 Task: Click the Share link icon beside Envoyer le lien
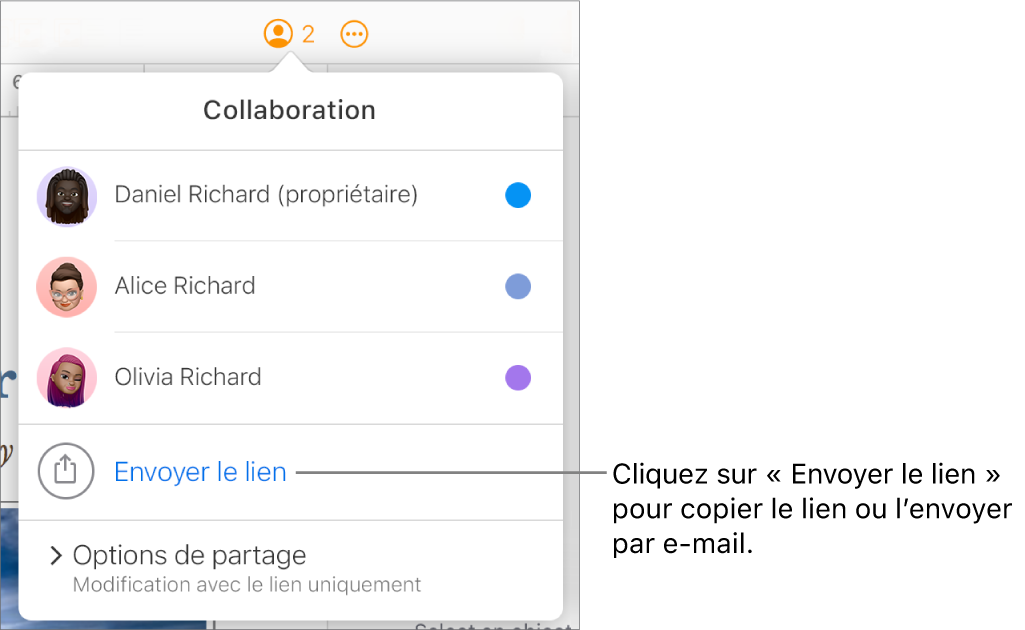click(x=66, y=471)
